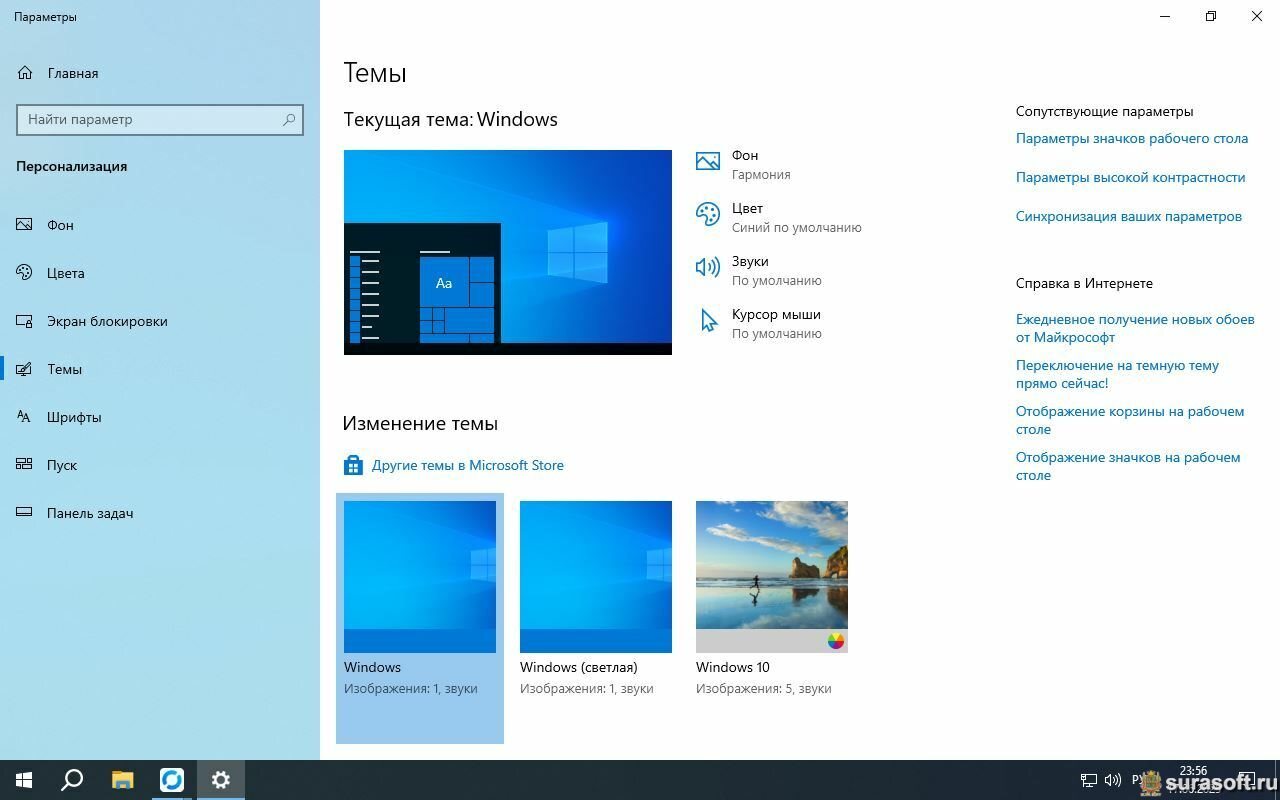
Task: Open Параметры значков рабочего стола
Action: click(x=1132, y=139)
